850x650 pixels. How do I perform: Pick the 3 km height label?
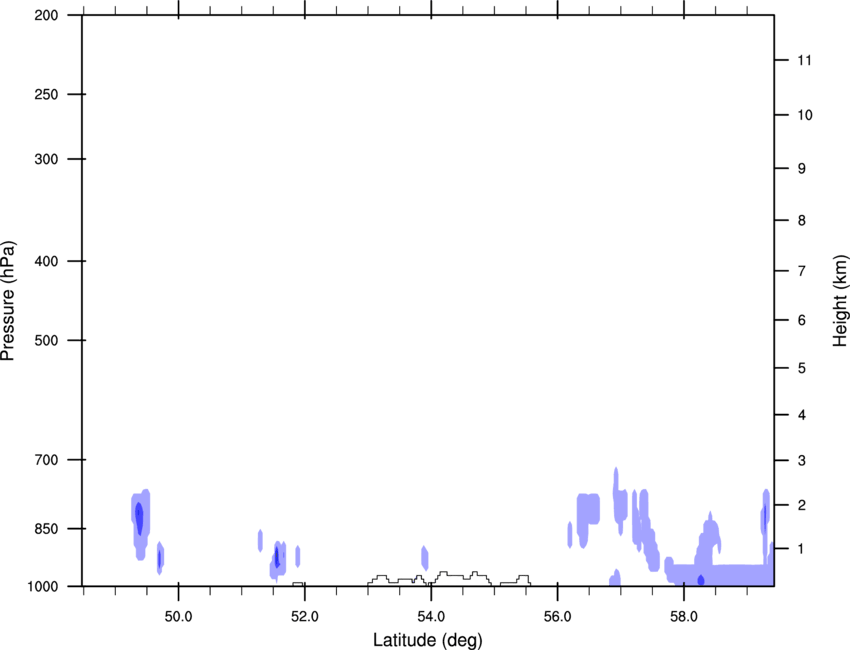pyautogui.click(x=802, y=461)
